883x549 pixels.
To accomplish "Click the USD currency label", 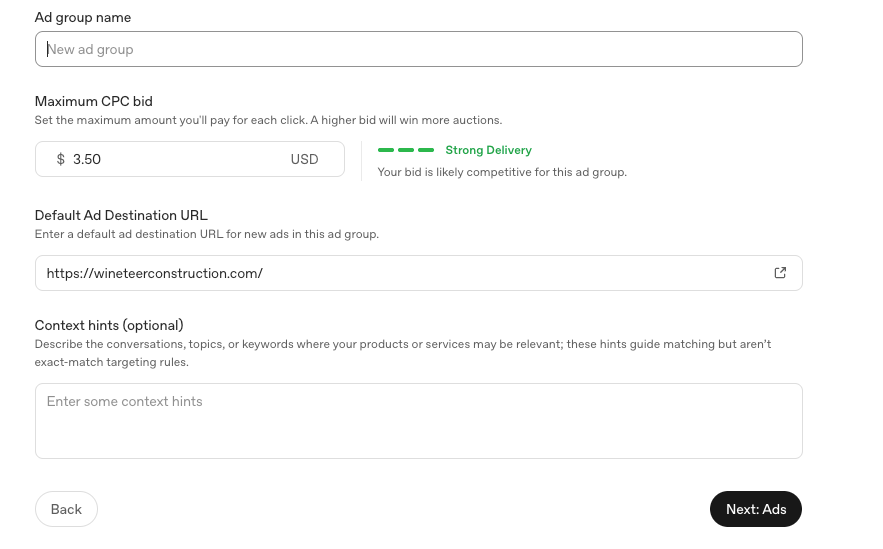I will (x=305, y=159).
